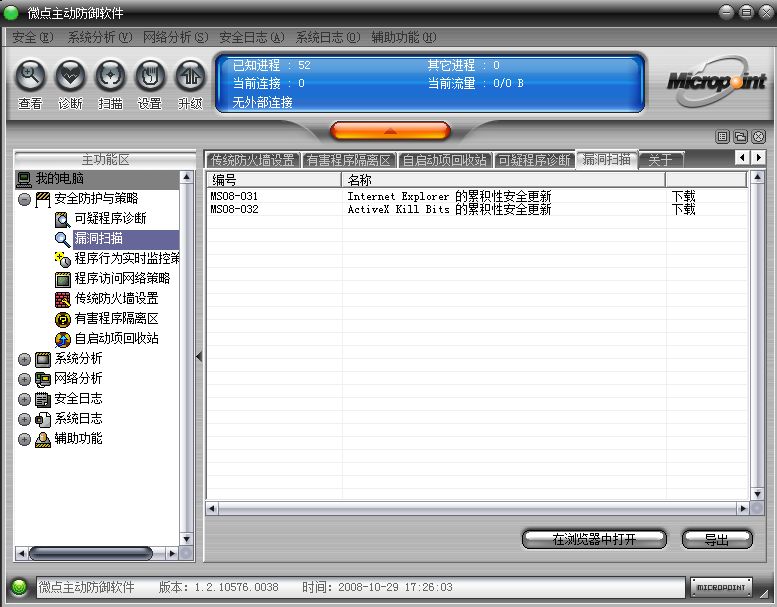
Task: Click the green orb in the title bar
Action: [x=11, y=13]
